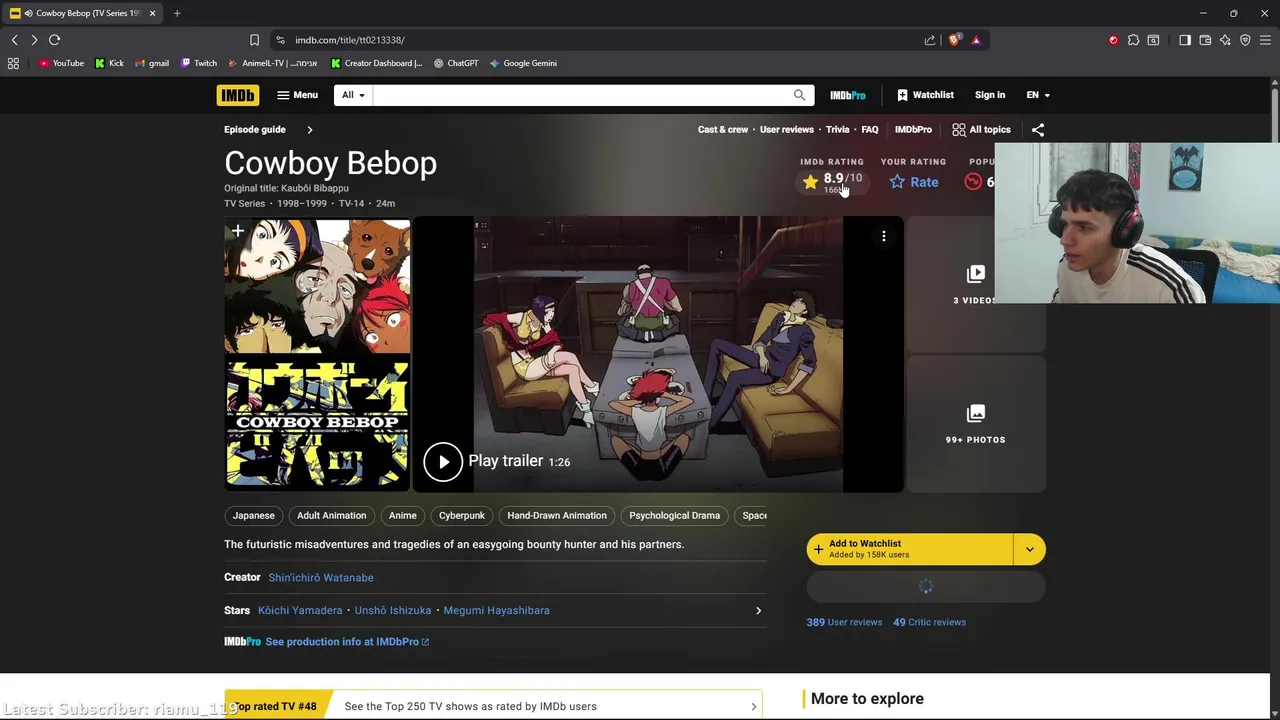Open the Google Gemini bookmark
This screenshot has height=720, width=1280.
pyautogui.click(x=523, y=63)
